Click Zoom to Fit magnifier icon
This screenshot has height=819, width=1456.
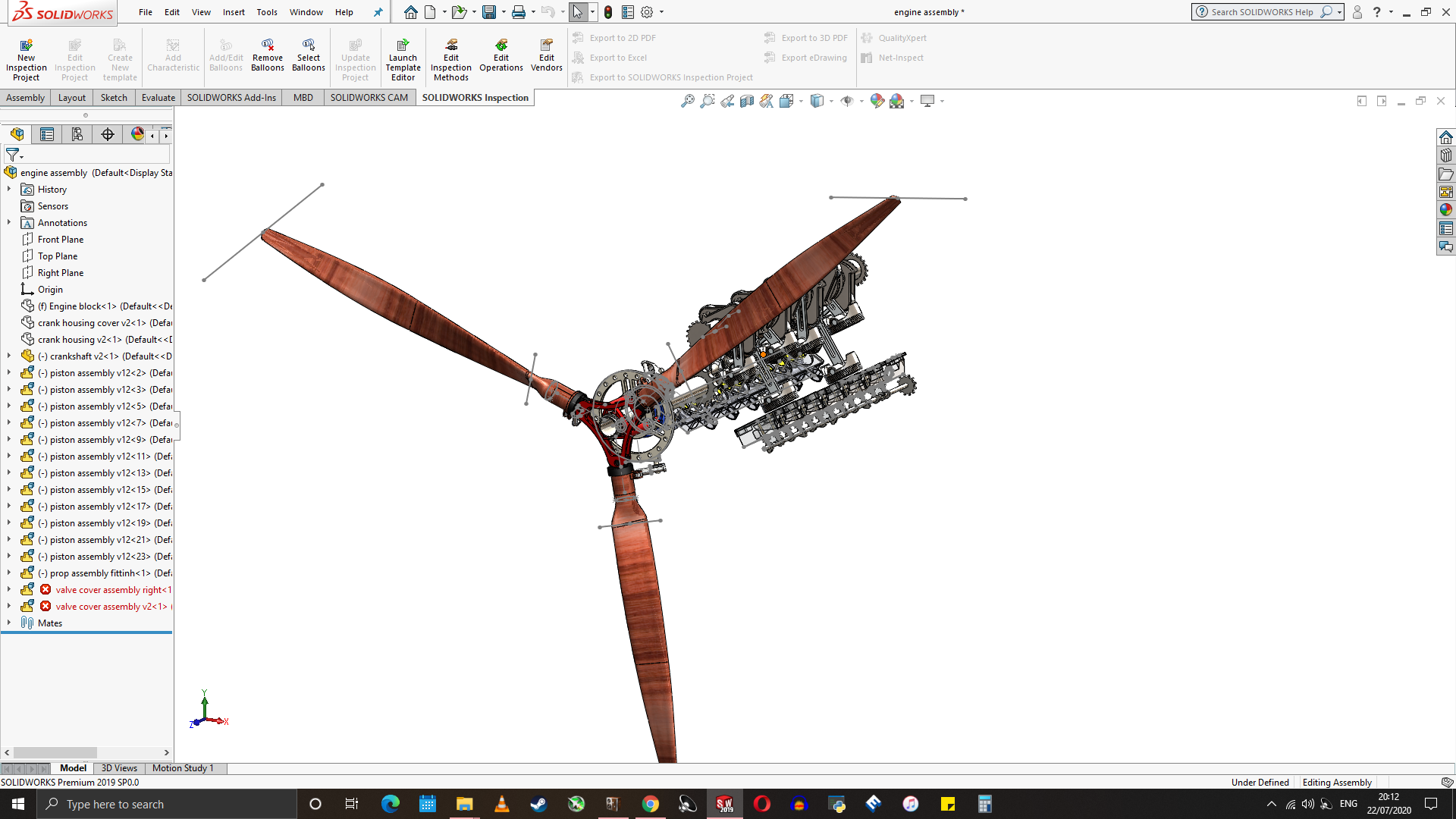coord(688,101)
